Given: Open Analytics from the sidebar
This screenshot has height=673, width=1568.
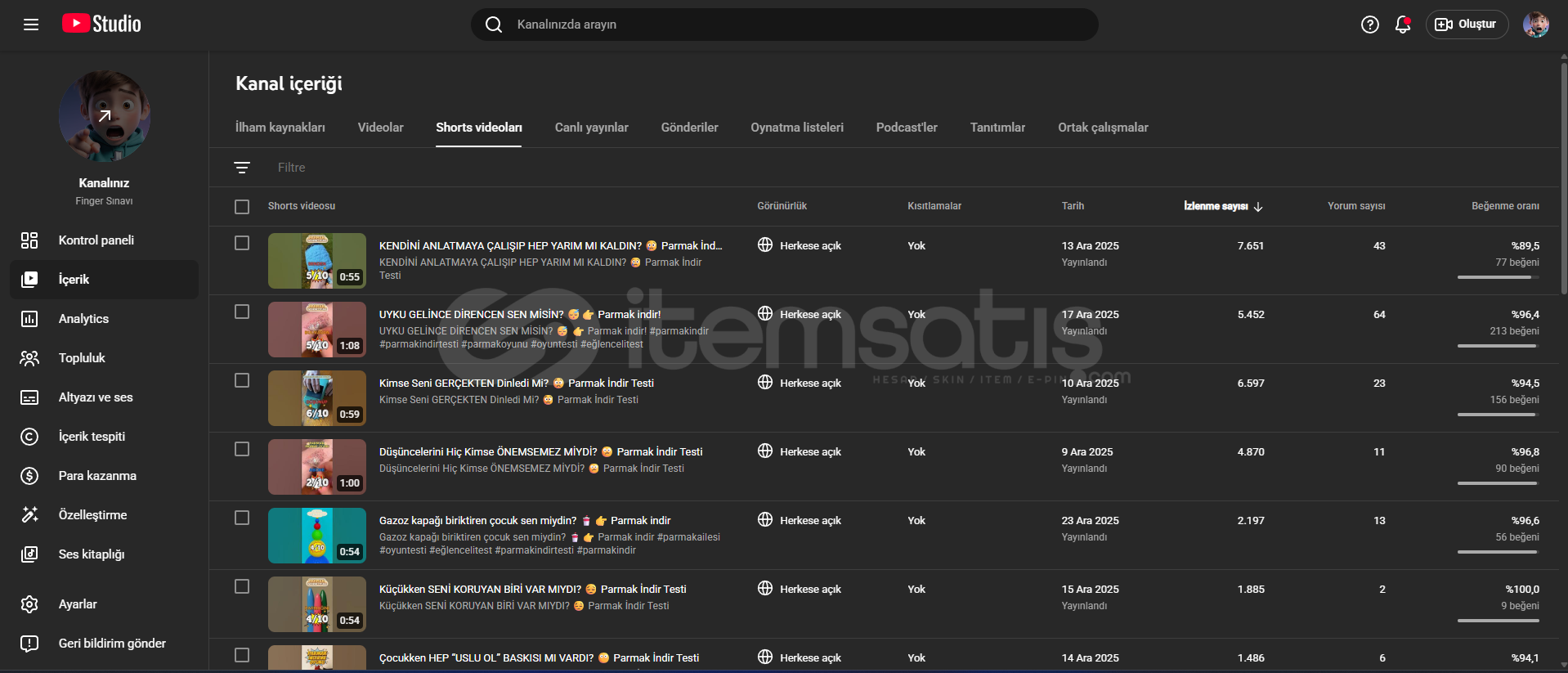Looking at the screenshot, I should 83,319.
